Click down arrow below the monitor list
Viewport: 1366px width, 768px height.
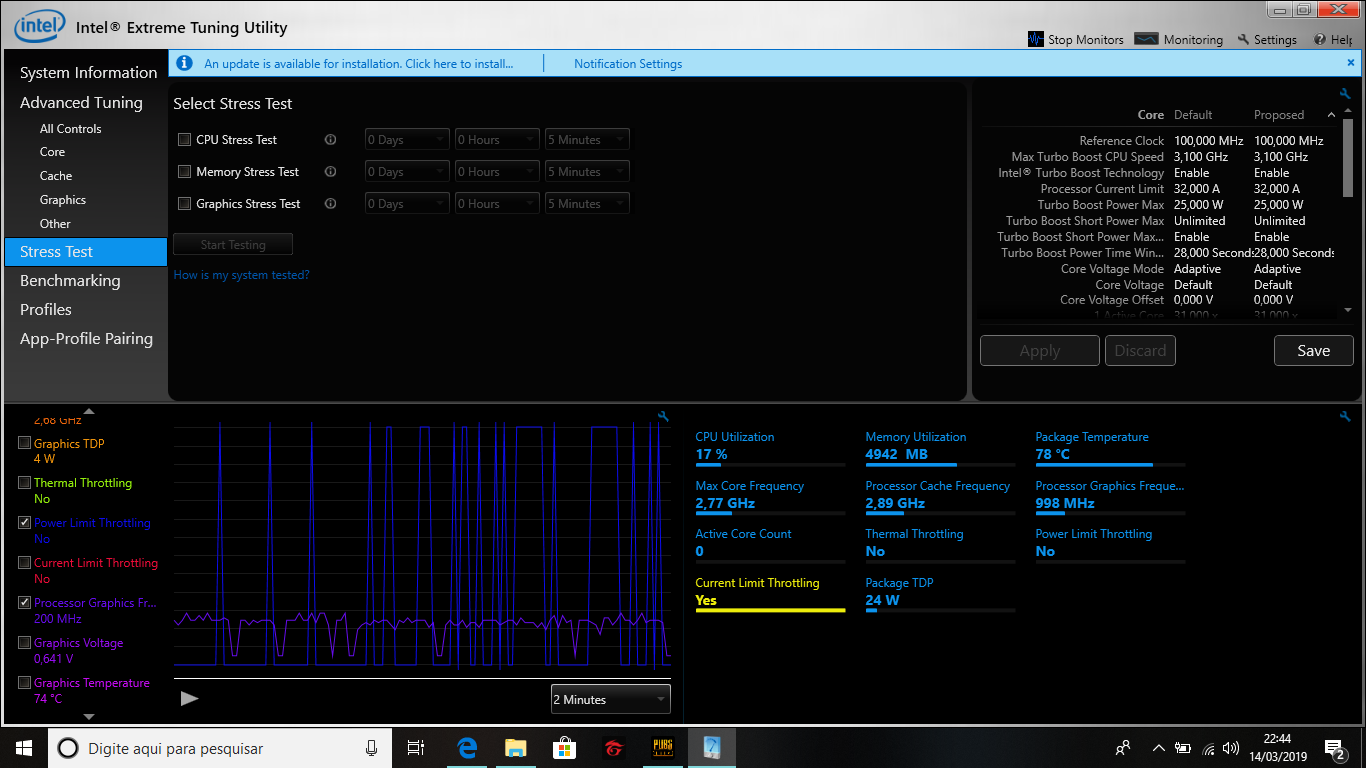[x=88, y=717]
